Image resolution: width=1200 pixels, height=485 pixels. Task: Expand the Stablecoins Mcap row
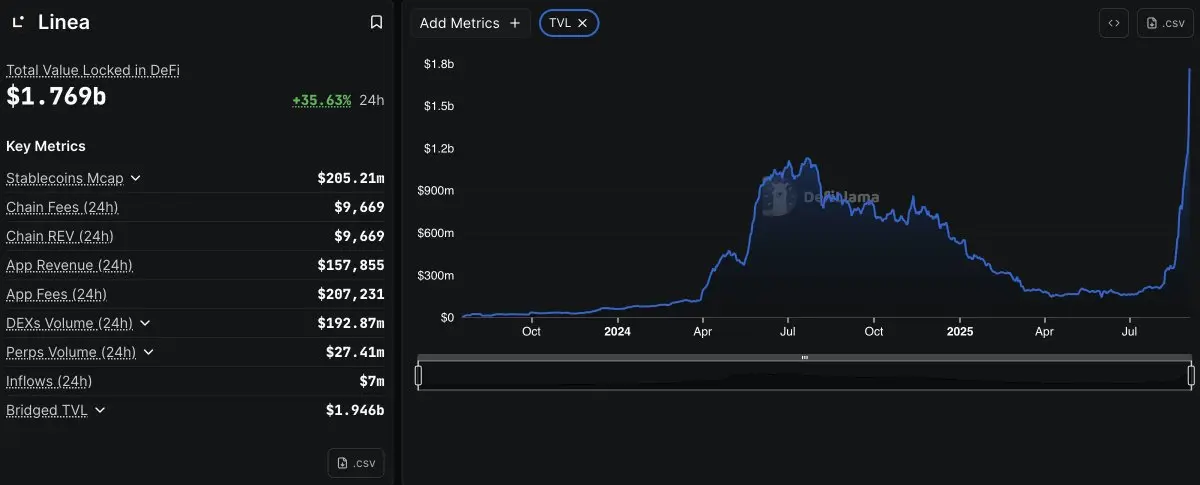coord(136,178)
